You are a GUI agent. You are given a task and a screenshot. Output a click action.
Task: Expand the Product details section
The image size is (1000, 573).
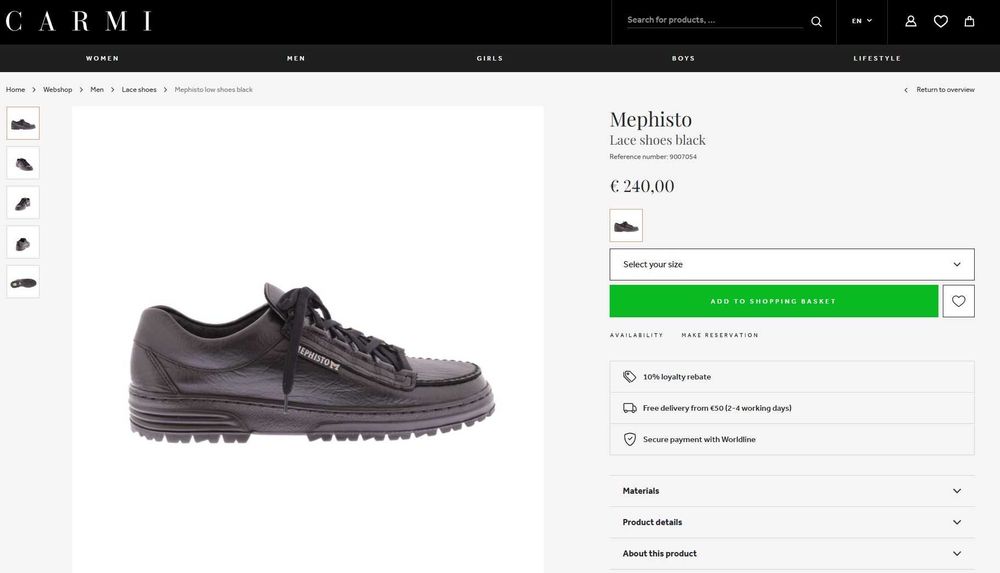click(791, 522)
